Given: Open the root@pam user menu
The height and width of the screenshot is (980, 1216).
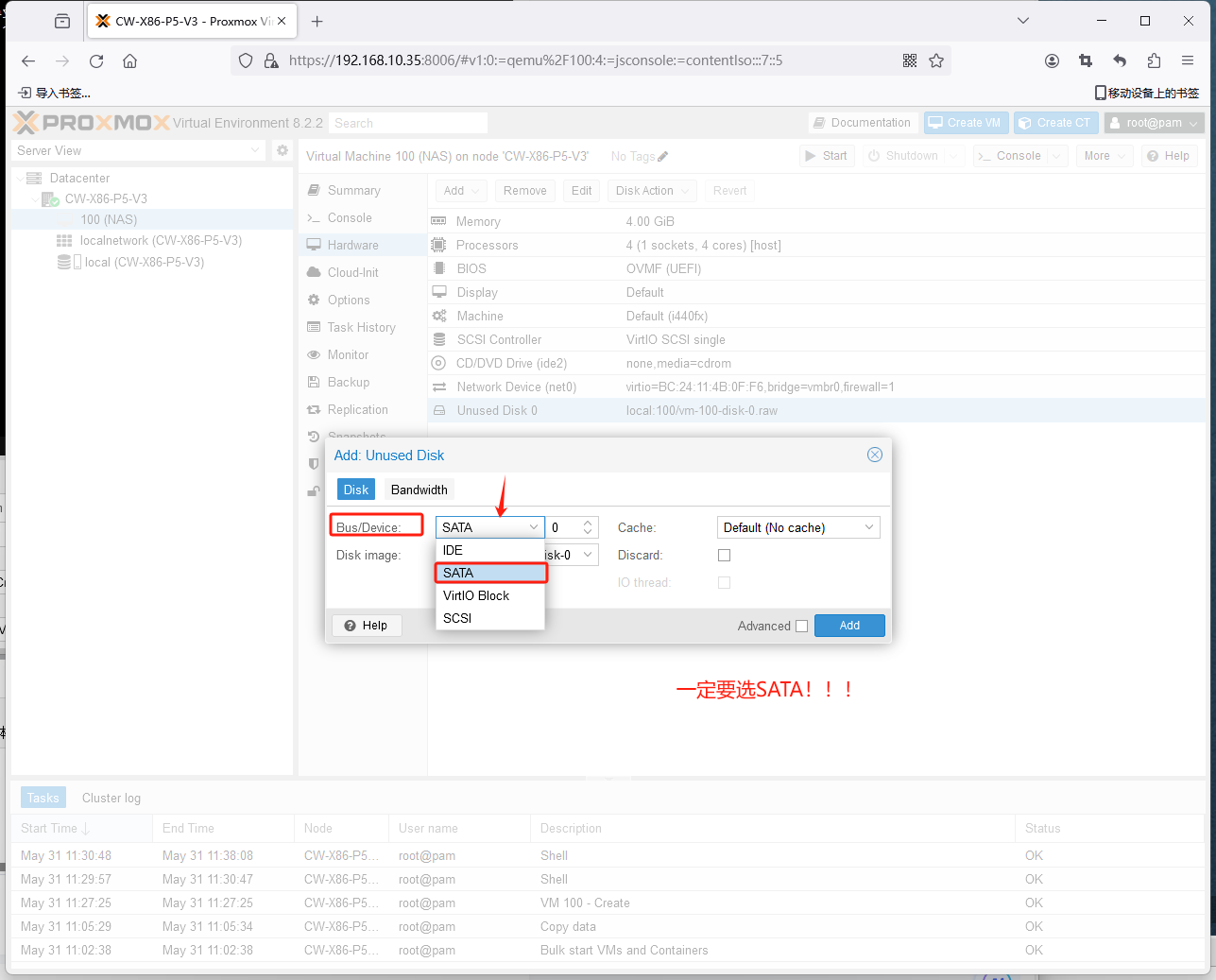Looking at the screenshot, I should [x=1155, y=123].
